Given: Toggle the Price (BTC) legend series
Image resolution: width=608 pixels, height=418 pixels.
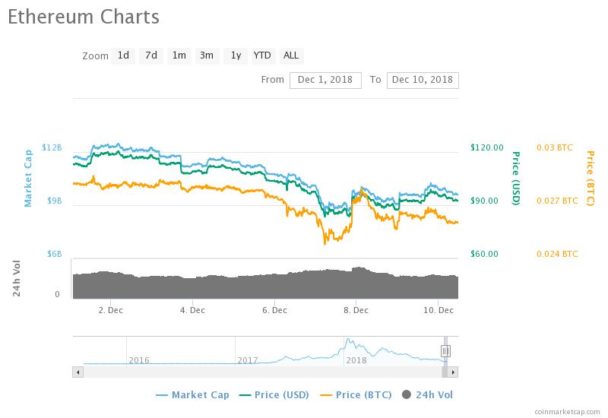Looking at the screenshot, I should point(356,395).
